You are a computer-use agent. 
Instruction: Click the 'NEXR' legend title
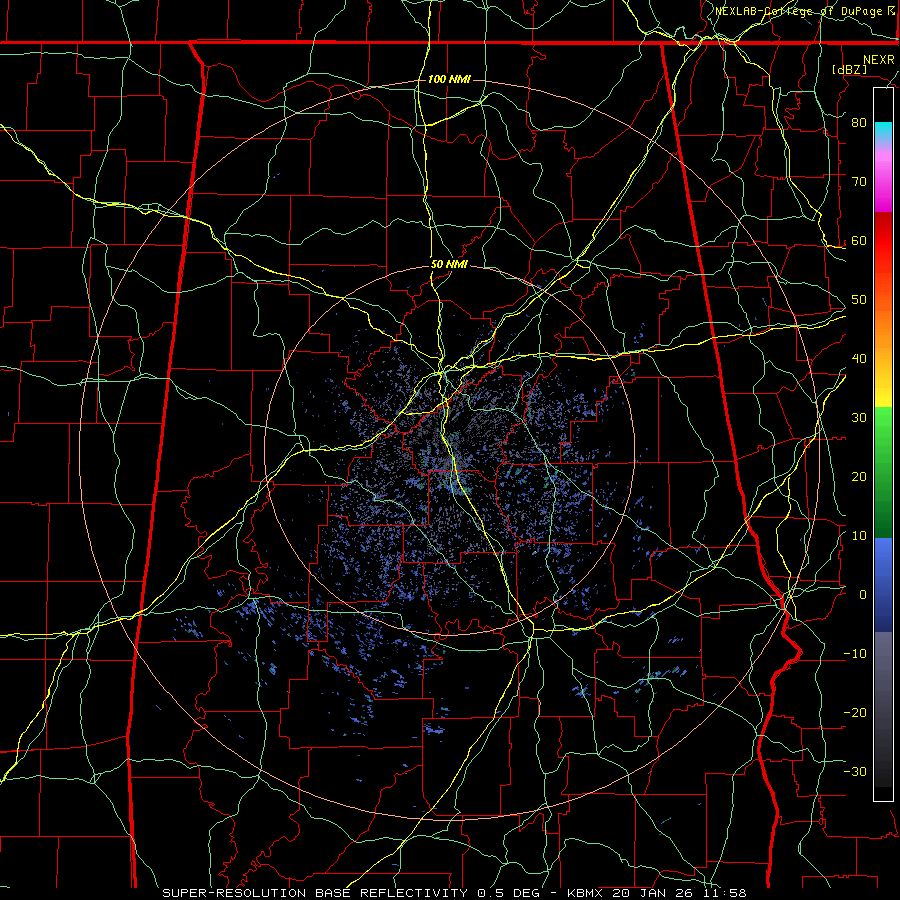pyautogui.click(x=878, y=60)
